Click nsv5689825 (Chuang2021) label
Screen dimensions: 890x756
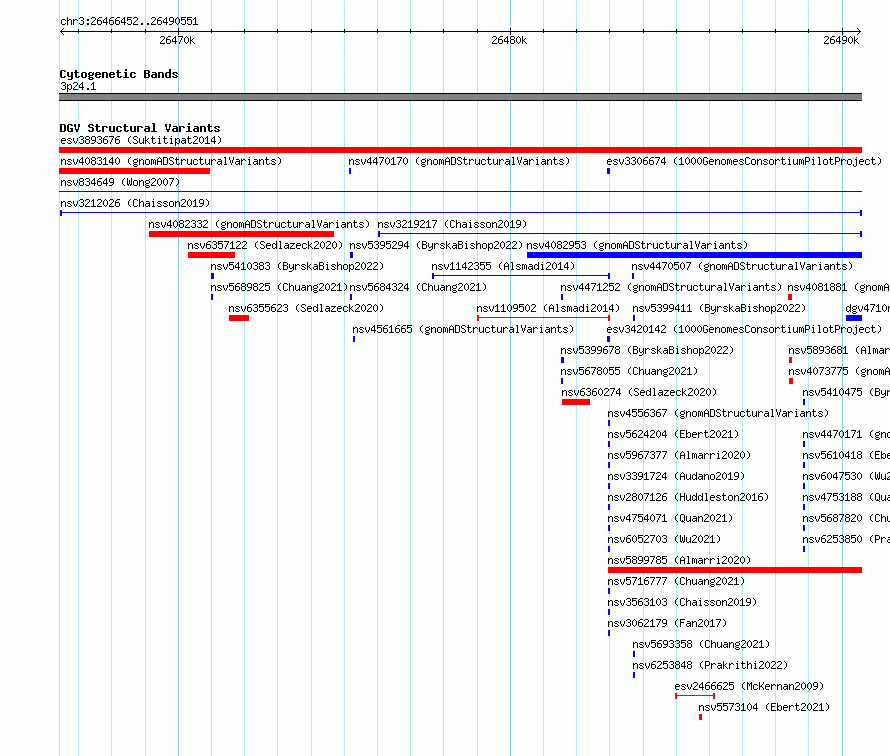(x=279, y=287)
